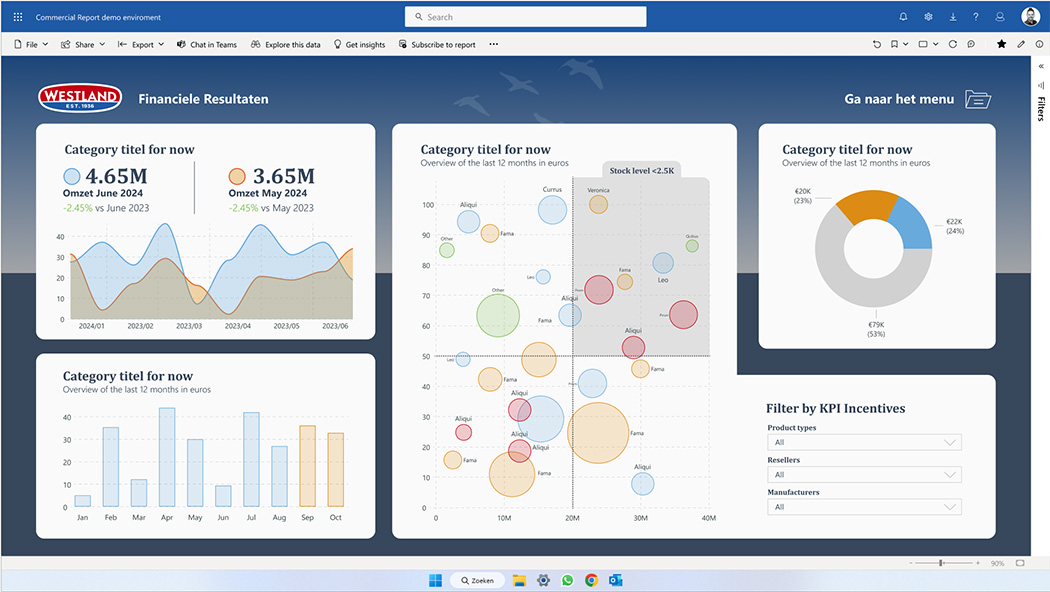Click the Stock level <2.5K label
This screenshot has width=1050, height=592.
(x=639, y=170)
